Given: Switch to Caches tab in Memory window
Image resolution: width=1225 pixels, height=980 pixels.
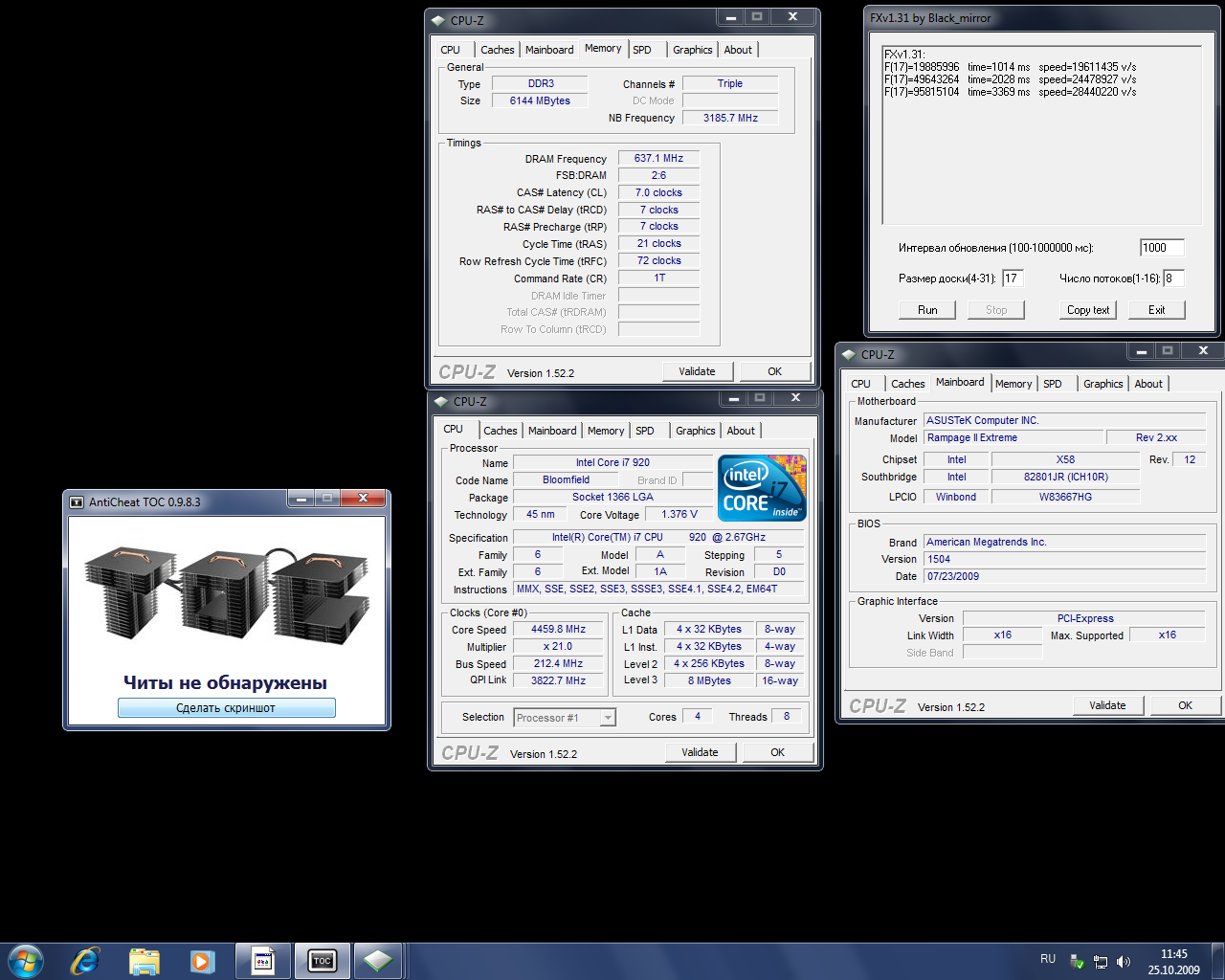Looking at the screenshot, I should 498,50.
